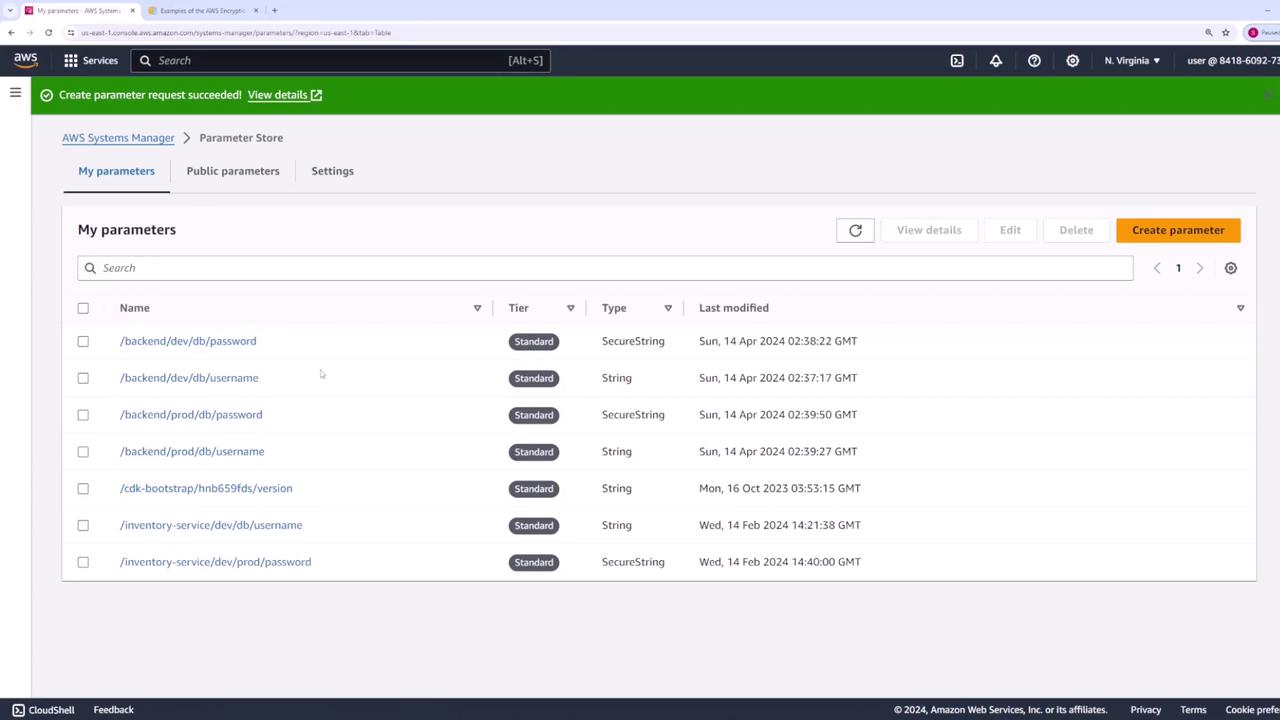Open the AWS home logo

26,60
